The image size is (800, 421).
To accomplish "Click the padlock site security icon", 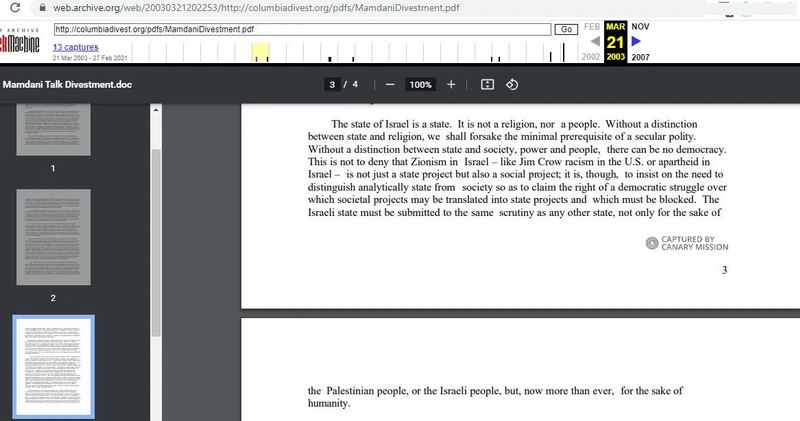I will (43, 8).
